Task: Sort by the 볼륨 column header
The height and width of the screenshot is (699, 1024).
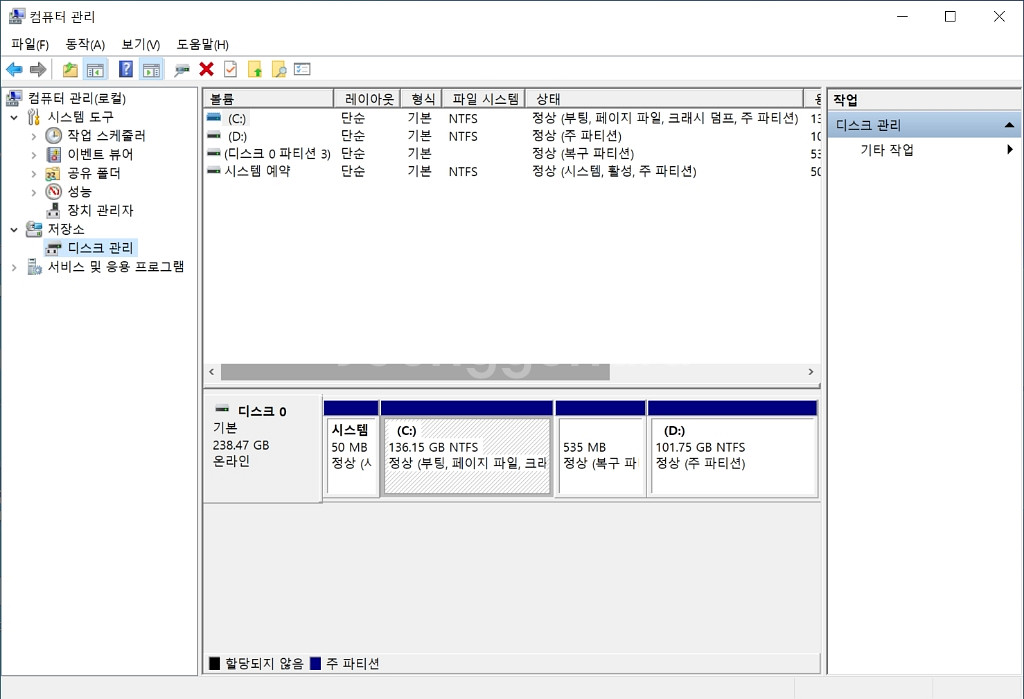Action: [268, 99]
